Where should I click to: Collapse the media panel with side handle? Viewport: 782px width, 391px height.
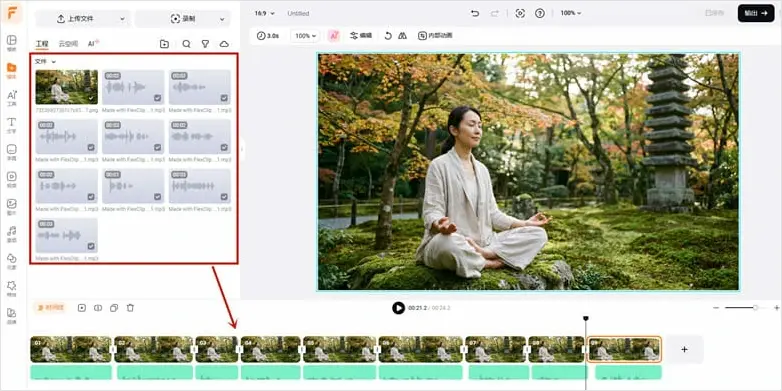pyautogui.click(x=242, y=149)
